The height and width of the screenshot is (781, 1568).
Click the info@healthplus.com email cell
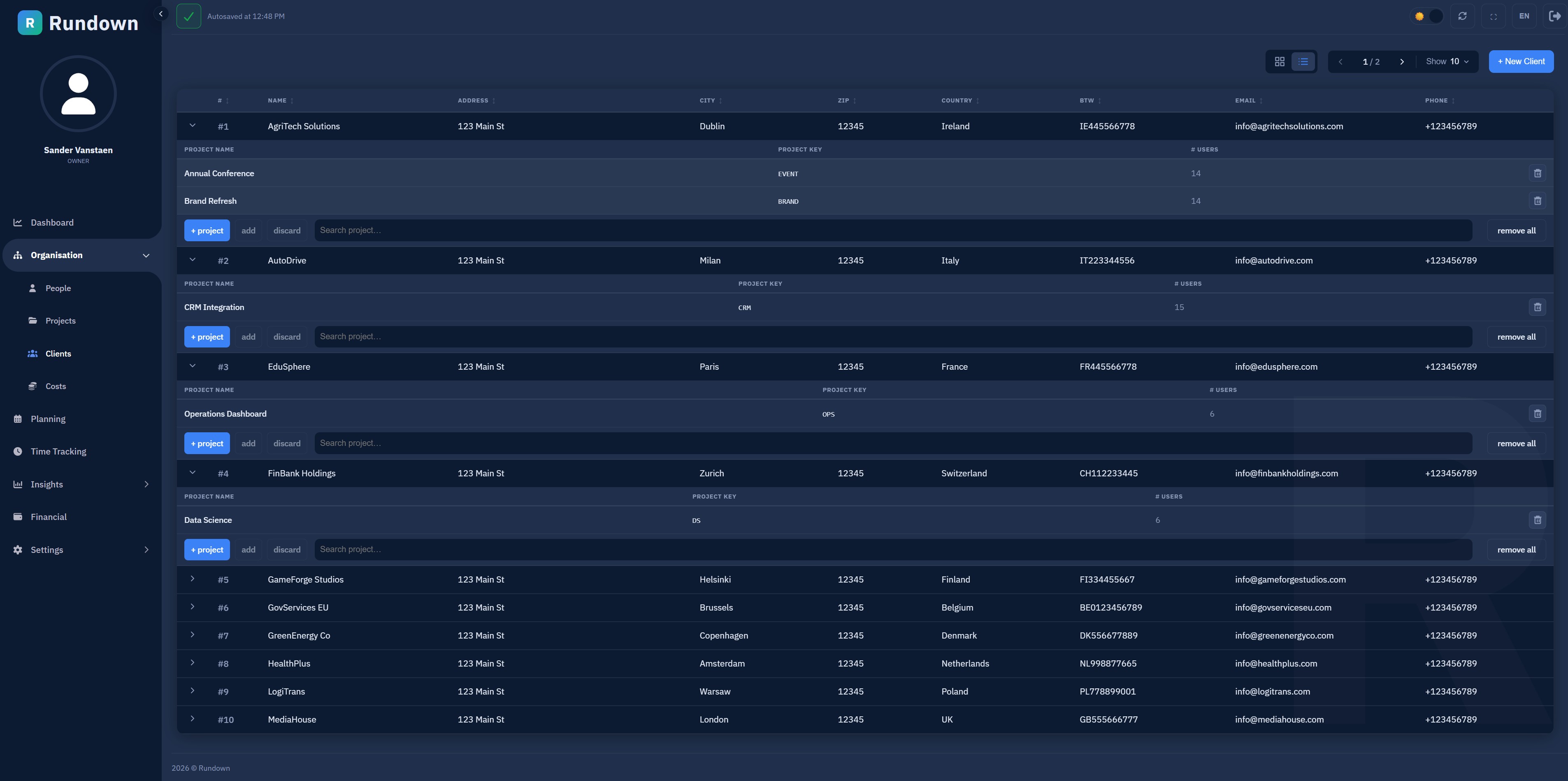click(x=1276, y=663)
